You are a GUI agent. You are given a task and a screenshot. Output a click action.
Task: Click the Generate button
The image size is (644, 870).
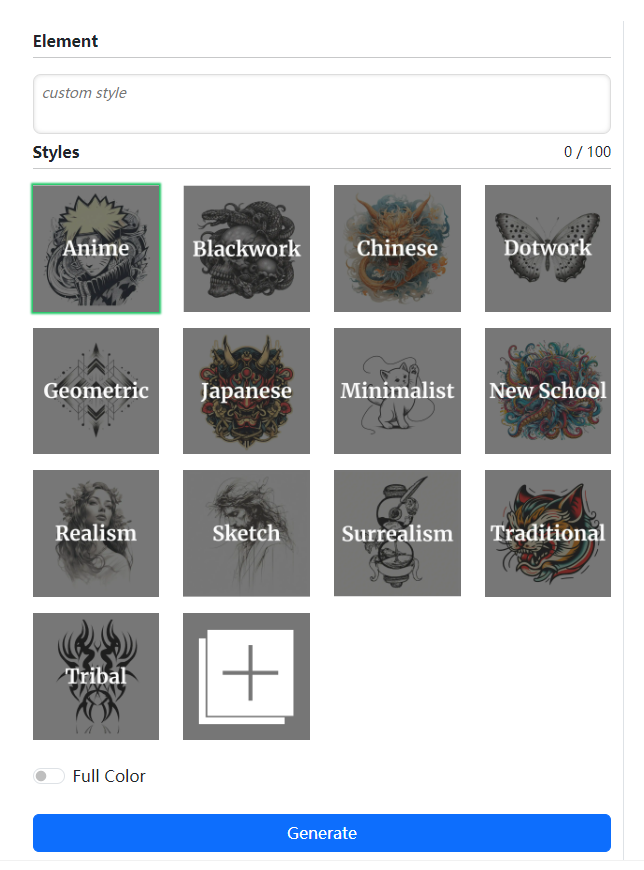coord(322,833)
